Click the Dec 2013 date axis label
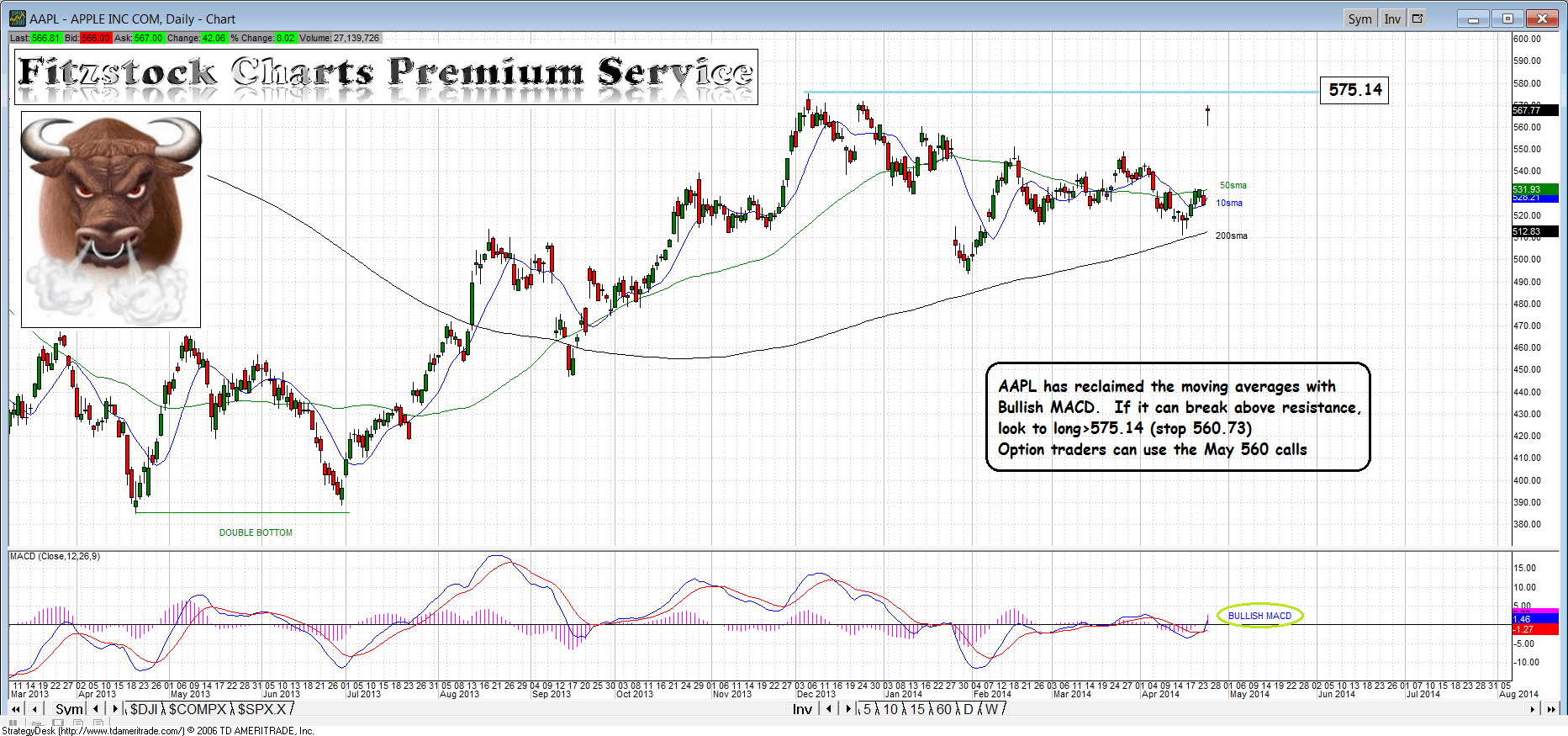Screen dimensions: 1568x736 (816, 694)
